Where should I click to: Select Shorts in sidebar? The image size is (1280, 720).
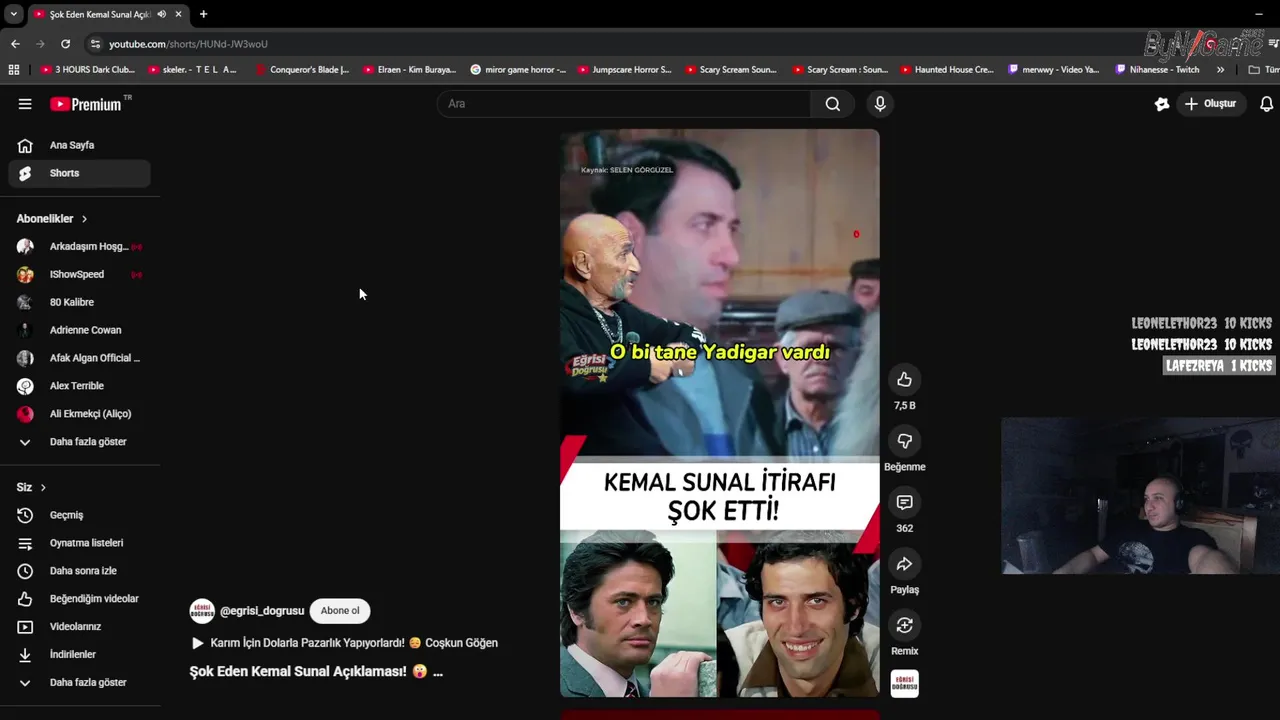tap(80, 173)
